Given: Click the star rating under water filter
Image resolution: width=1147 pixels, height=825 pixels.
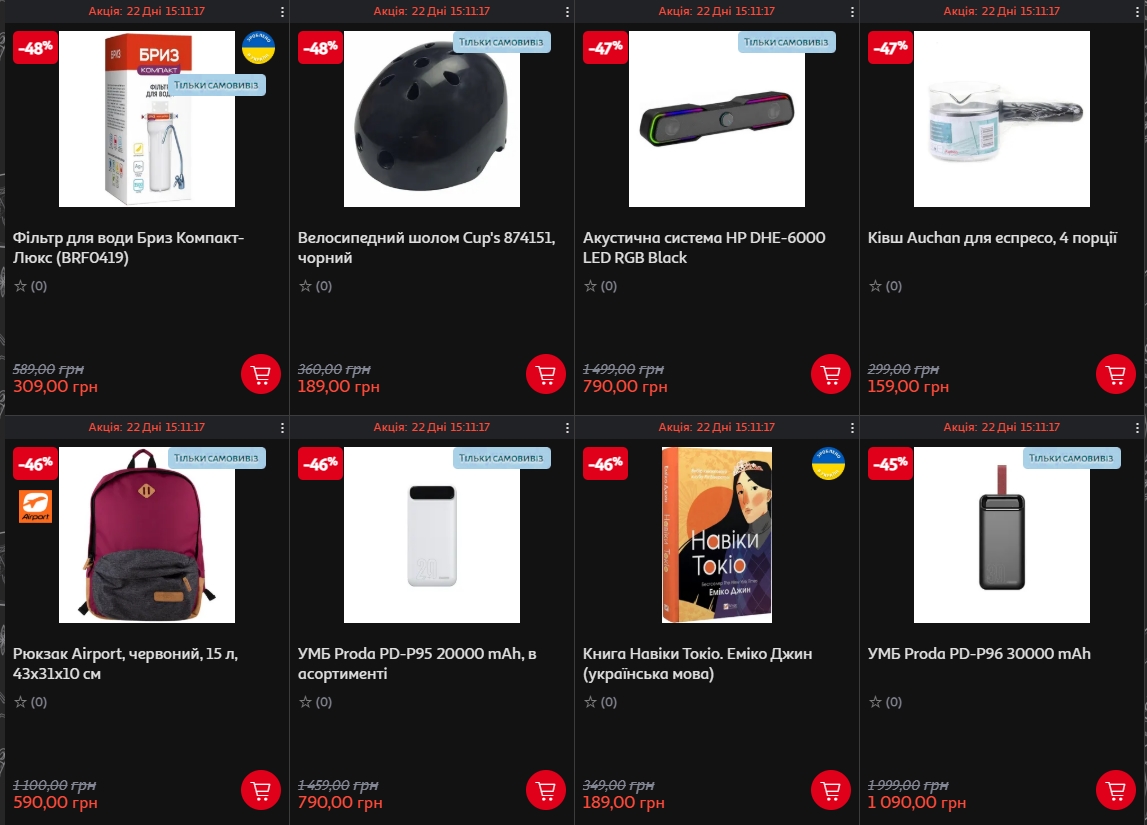Looking at the screenshot, I should [30, 286].
